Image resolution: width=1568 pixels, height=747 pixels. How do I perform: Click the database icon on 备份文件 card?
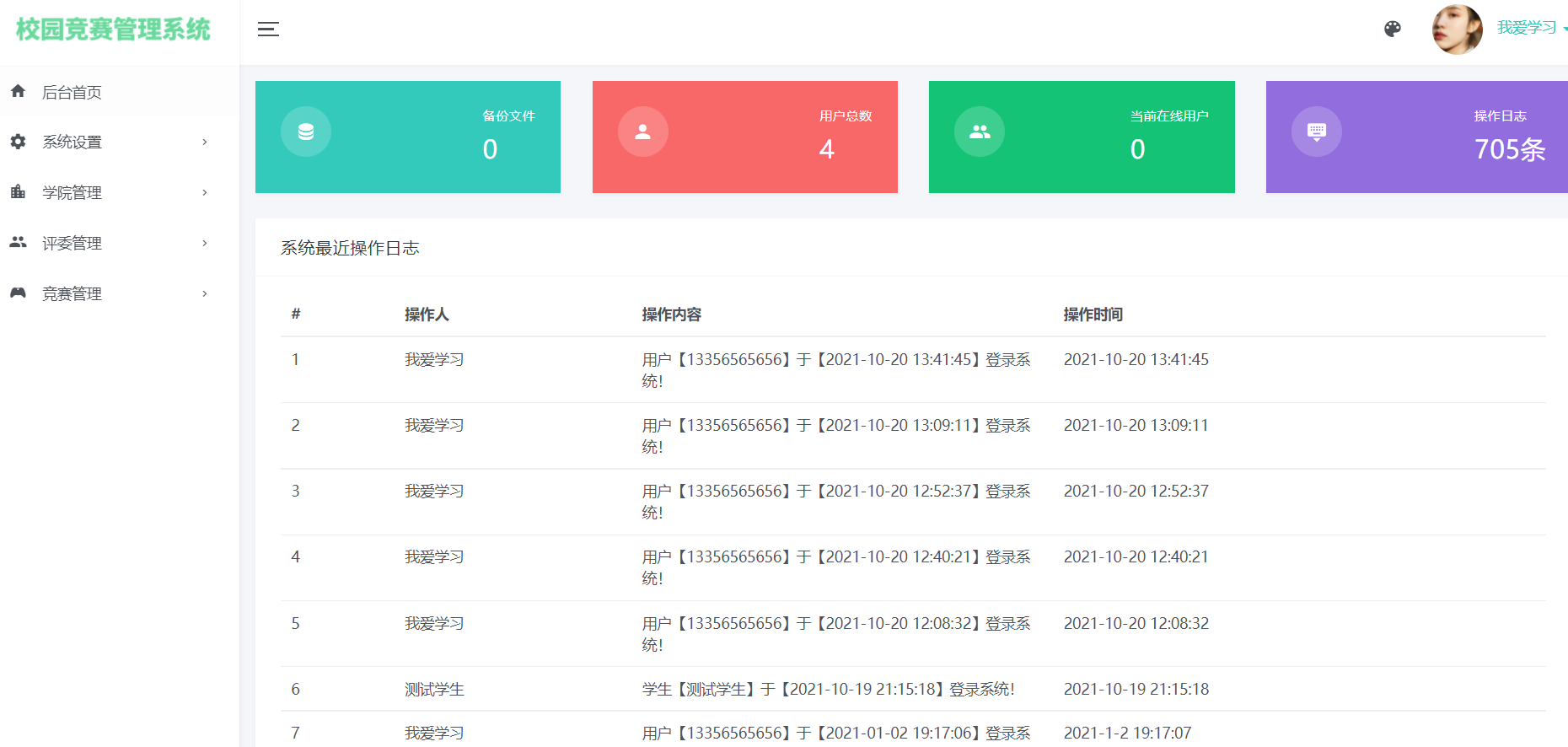click(x=306, y=132)
